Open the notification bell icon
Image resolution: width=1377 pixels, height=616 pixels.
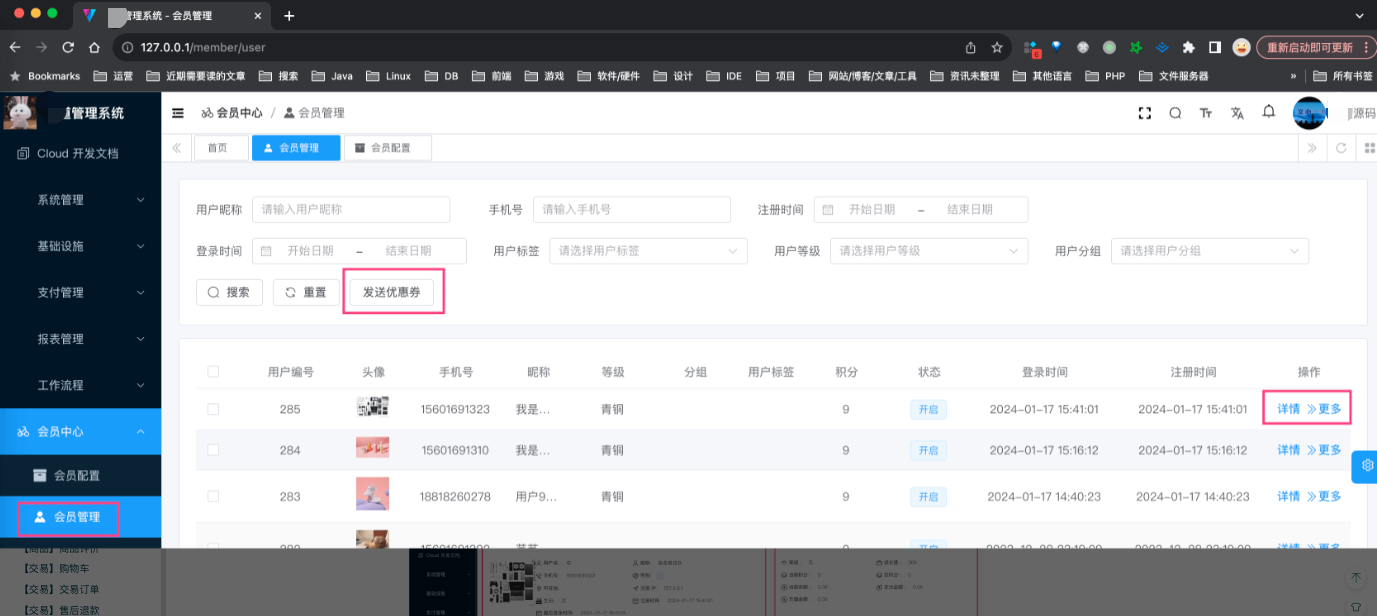coord(1268,112)
